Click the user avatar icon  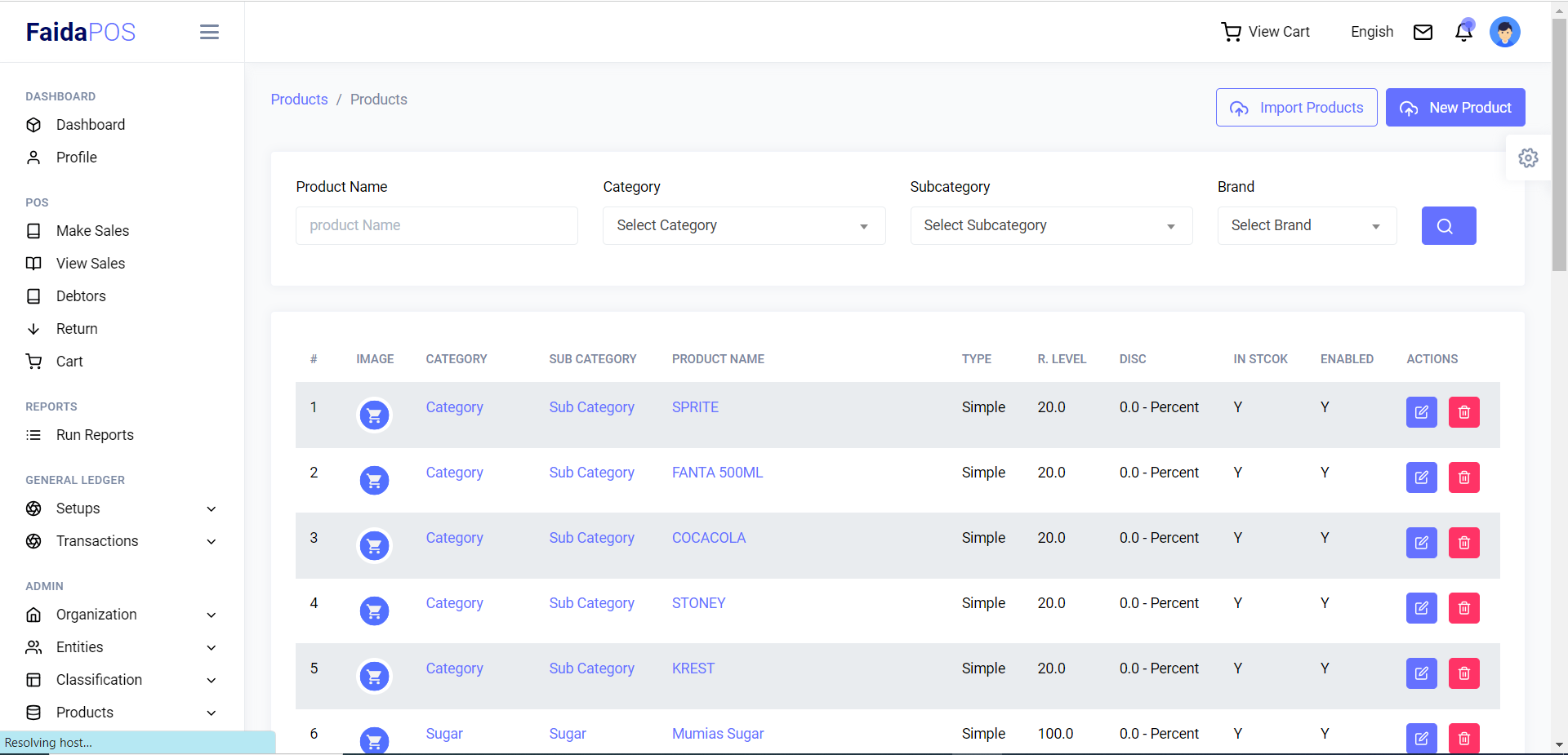(x=1504, y=32)
